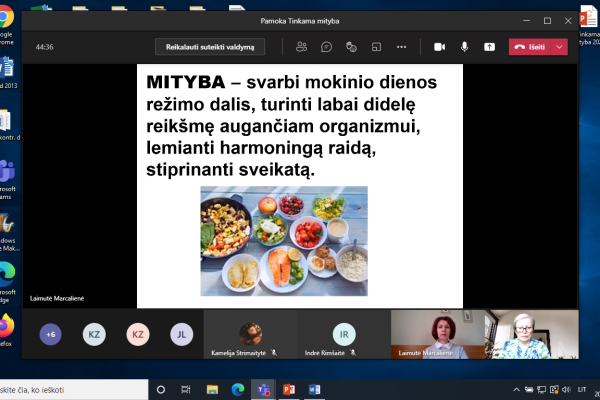Open Google Chrome desktop shortcut

point(7,25)
